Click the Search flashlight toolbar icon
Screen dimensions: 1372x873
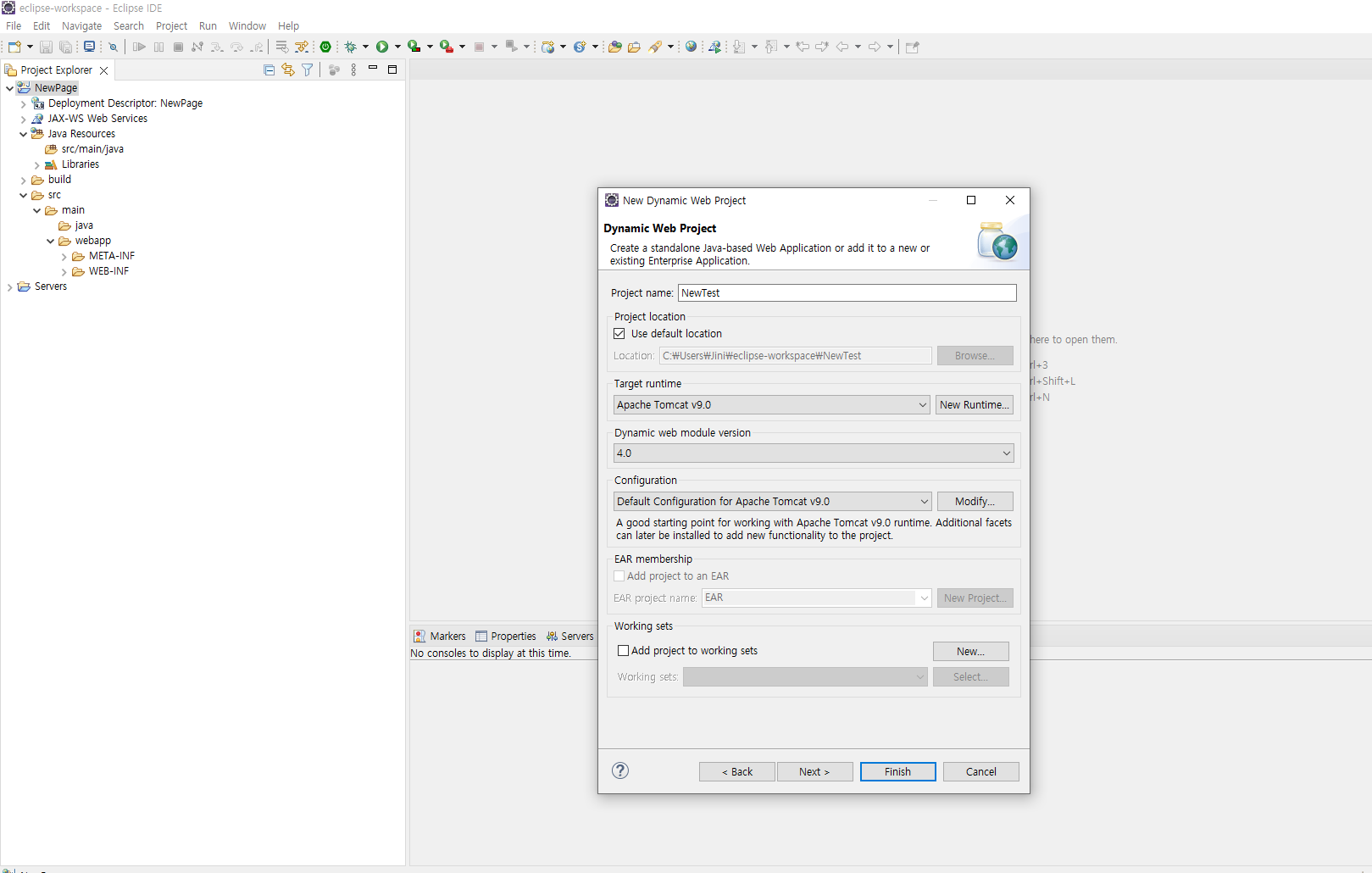click(x=656, y=47)
